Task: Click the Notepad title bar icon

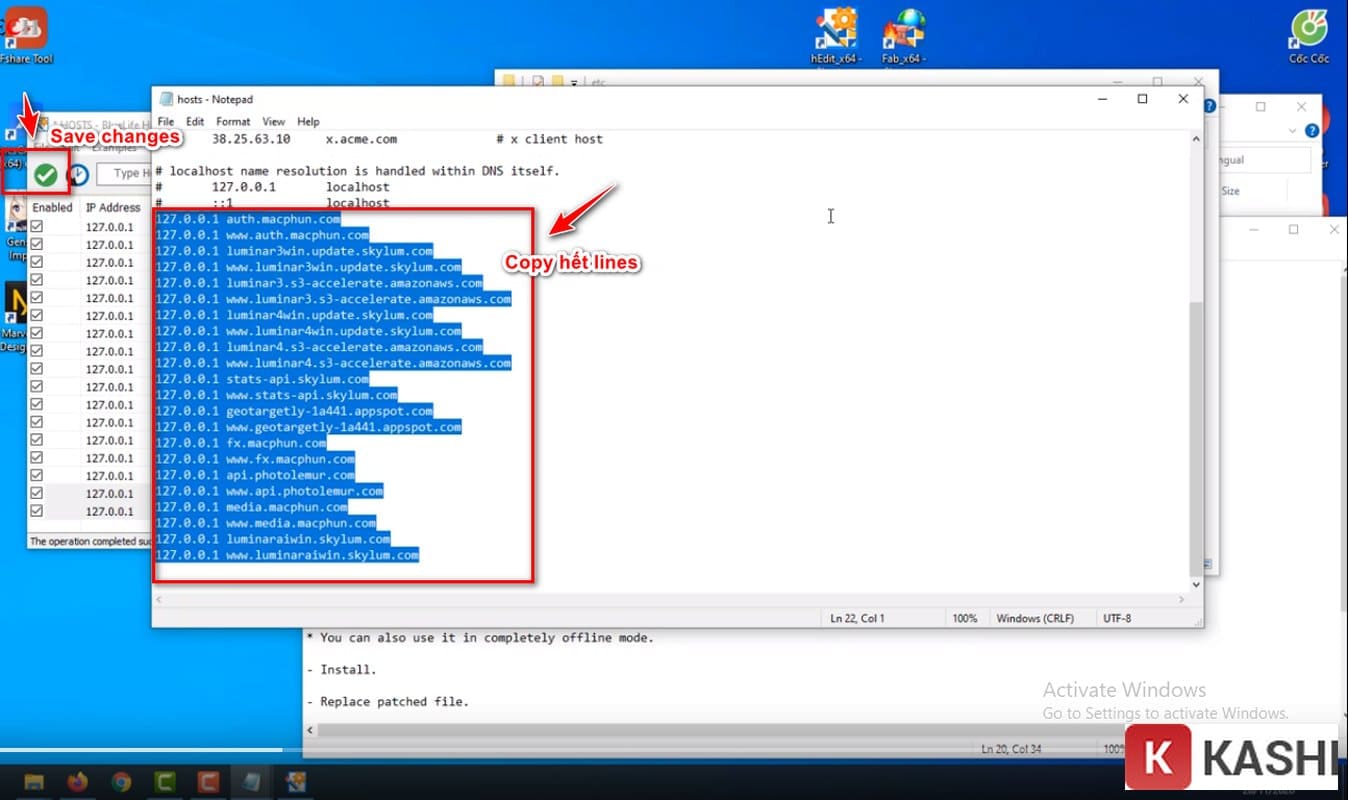Action: 165,99
